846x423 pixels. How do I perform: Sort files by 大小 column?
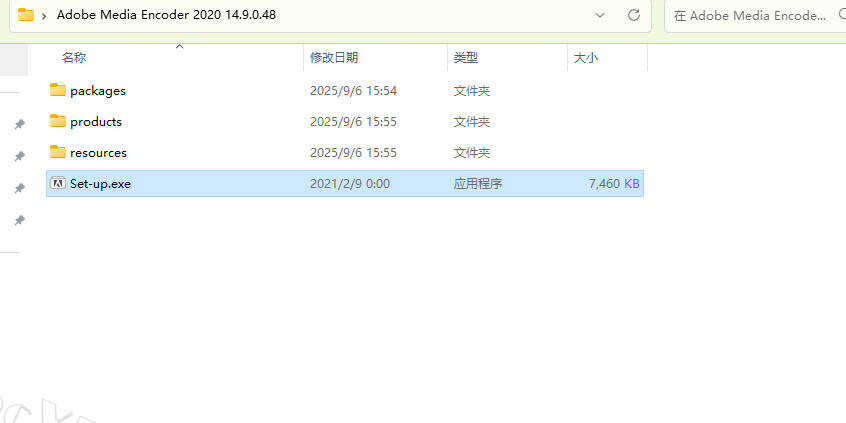click(585, 58)
